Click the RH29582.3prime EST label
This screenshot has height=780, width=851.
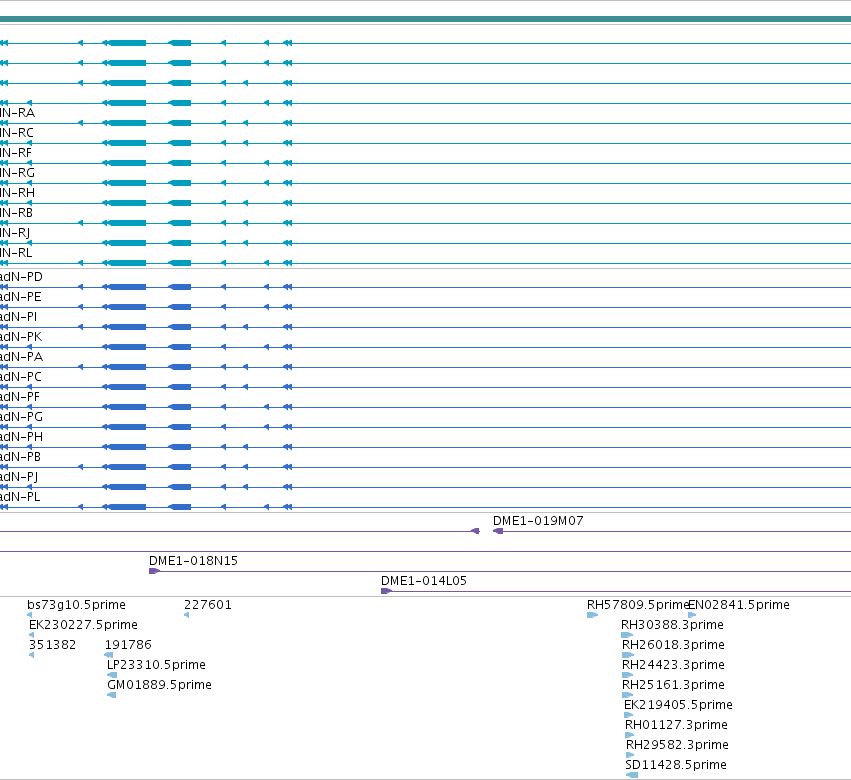677,745
